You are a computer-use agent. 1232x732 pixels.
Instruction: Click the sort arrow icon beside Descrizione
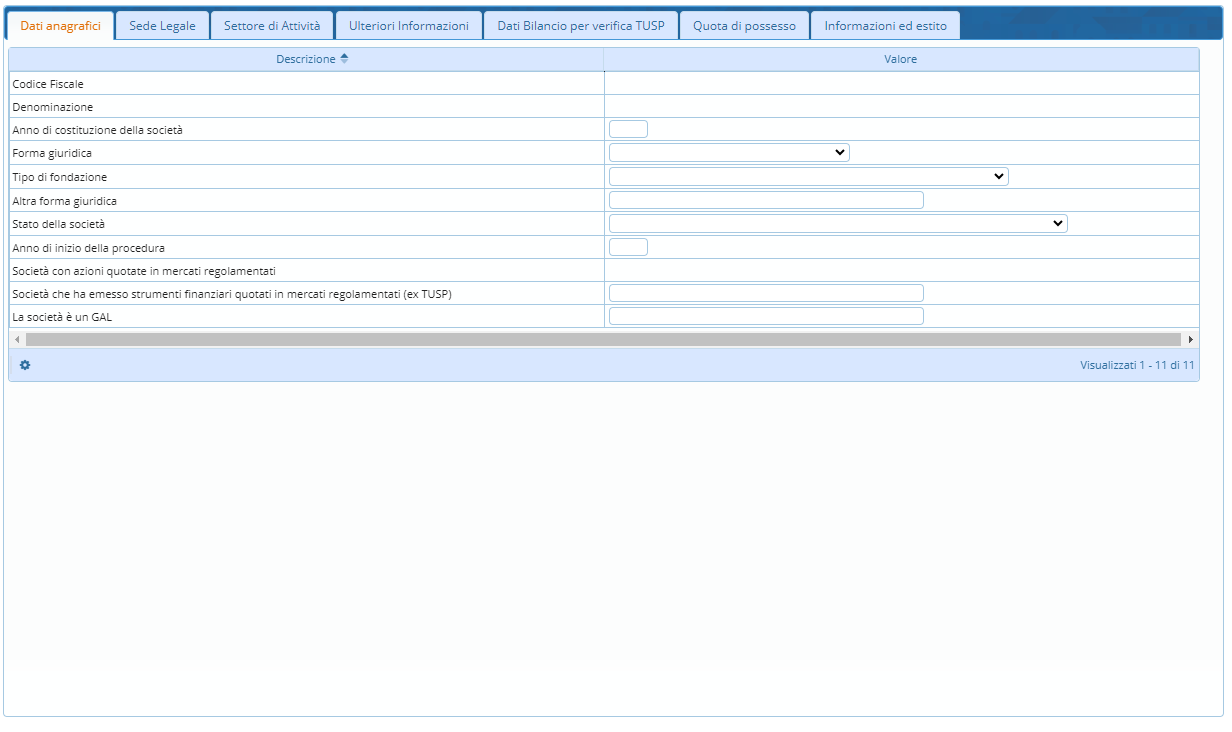[x=344, y=59]
